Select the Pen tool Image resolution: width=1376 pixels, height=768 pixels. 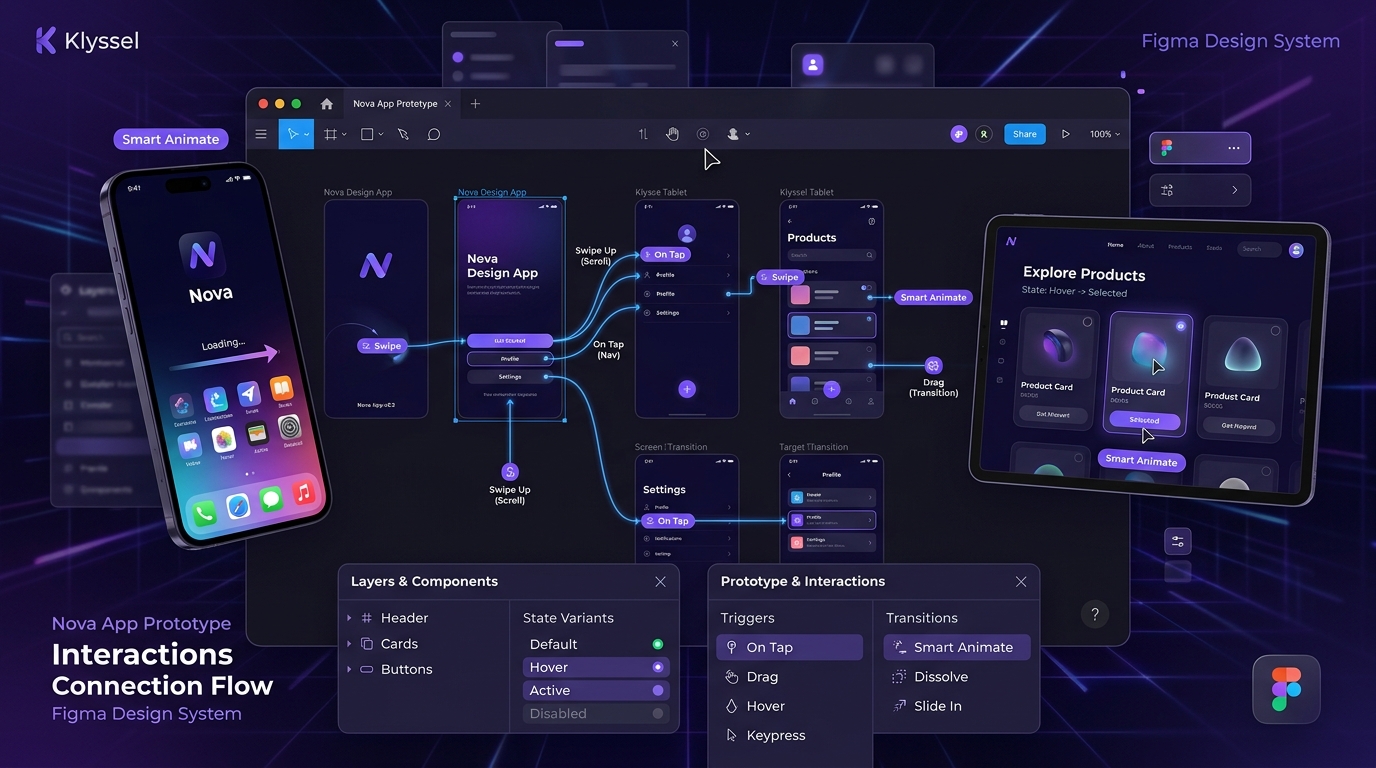coord(403,134)
